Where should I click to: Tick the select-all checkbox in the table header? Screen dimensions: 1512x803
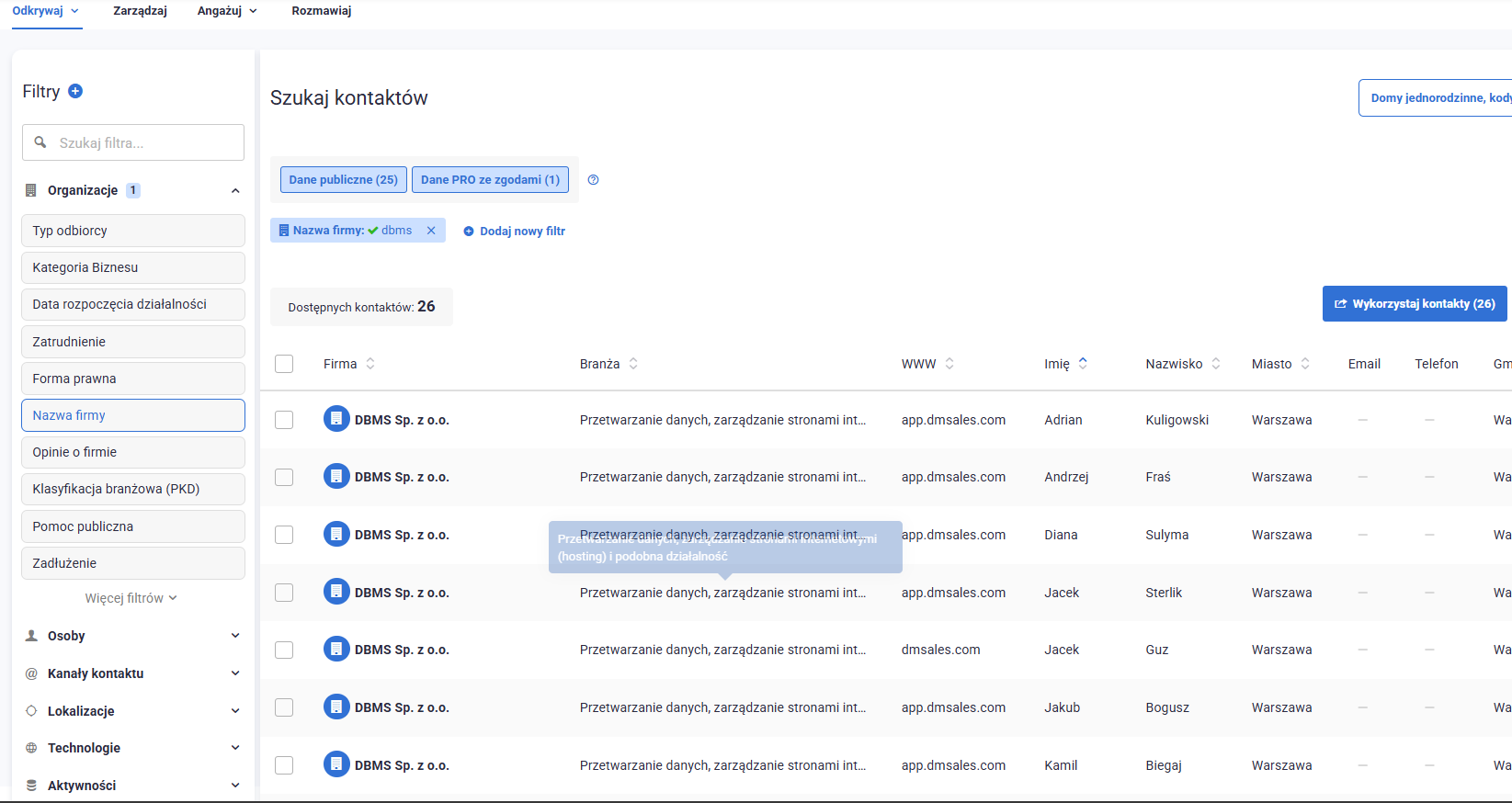tap(284, 364)
